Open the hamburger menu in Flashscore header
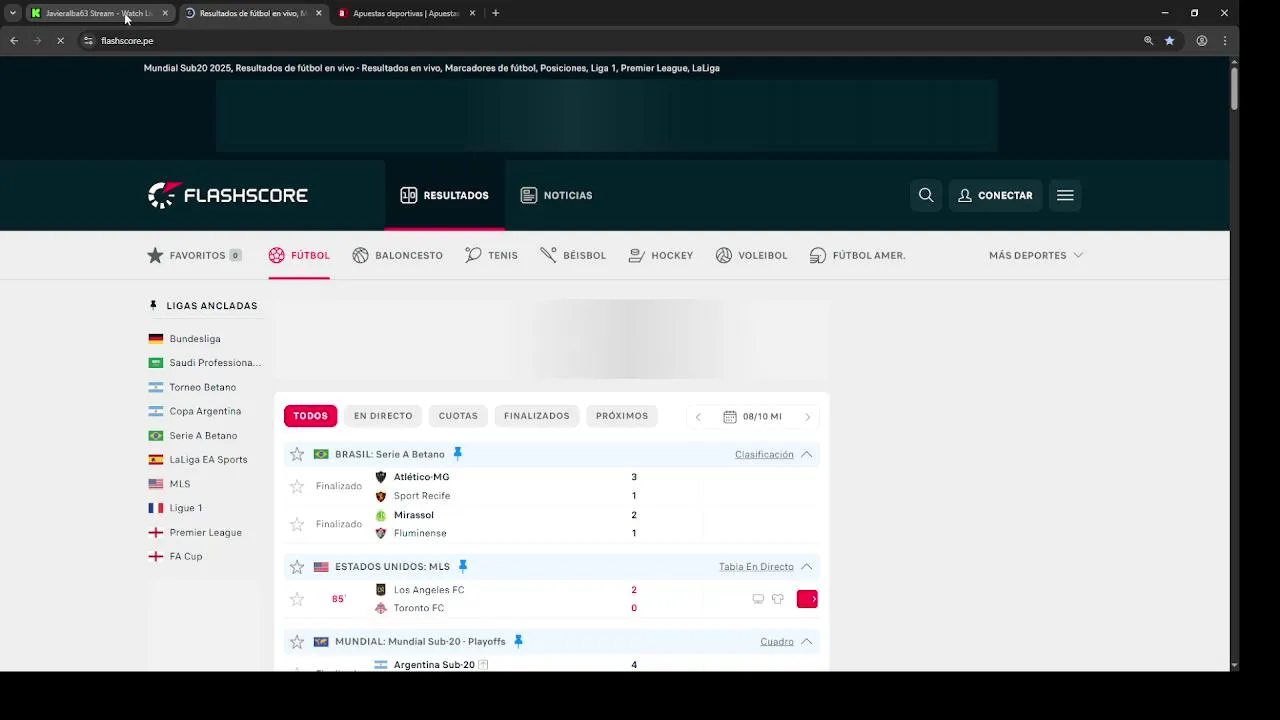Viewport: 1280px width, 720px height. [1065, 195]
